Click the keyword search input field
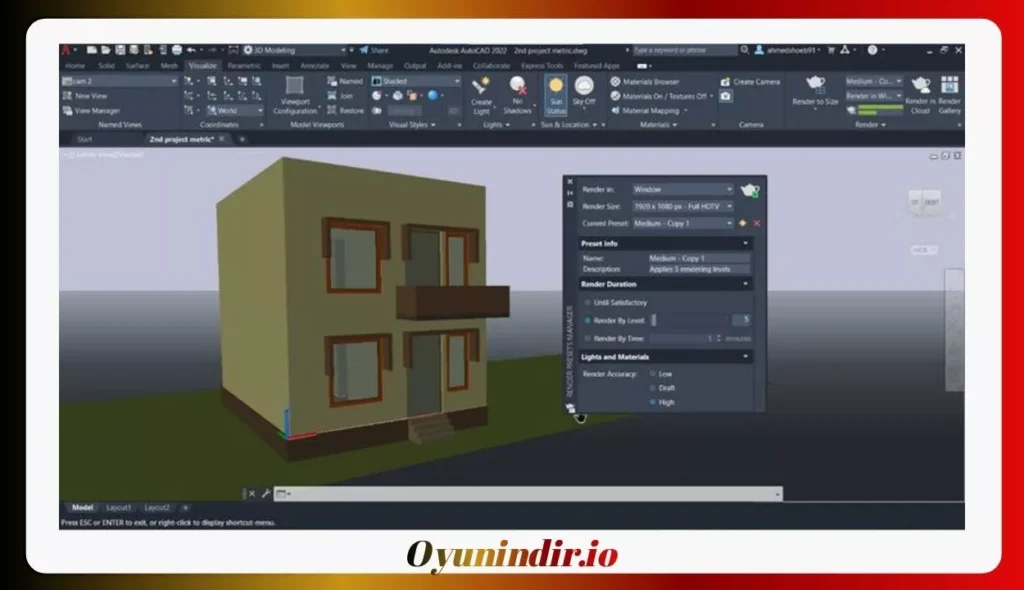The height and width of the screenshot is (590, 1024). (x=684, y=50)
